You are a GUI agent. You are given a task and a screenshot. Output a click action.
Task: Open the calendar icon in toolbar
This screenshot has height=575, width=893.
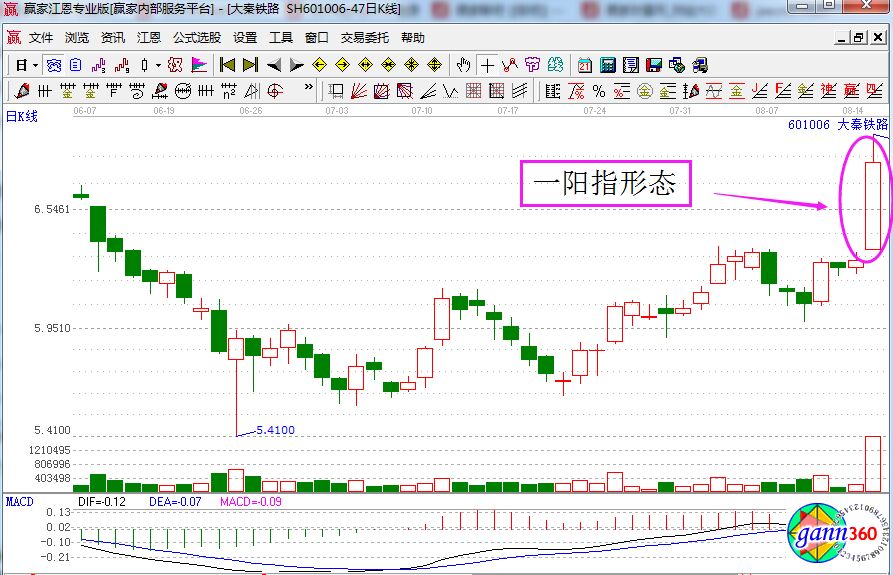coord(585,65)
